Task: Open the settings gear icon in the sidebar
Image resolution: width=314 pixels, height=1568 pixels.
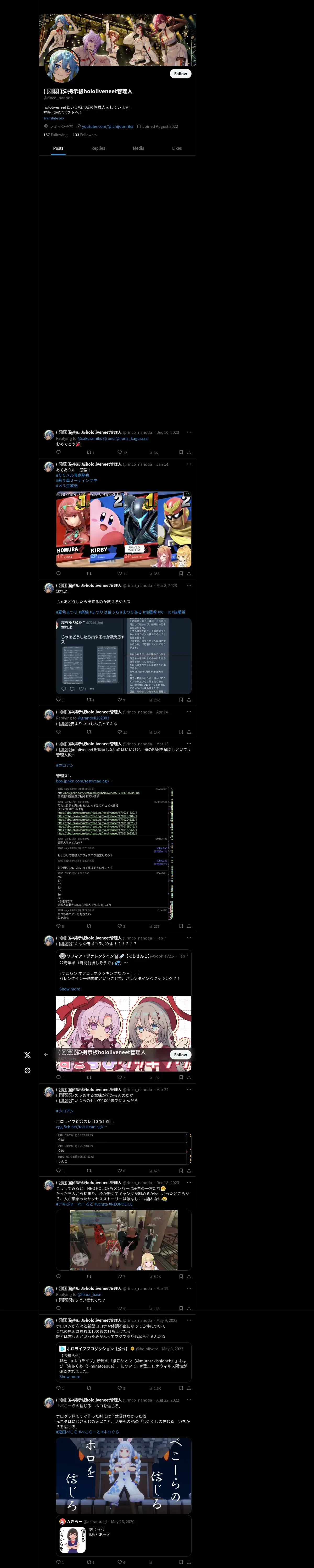Action: (27, 1070)
